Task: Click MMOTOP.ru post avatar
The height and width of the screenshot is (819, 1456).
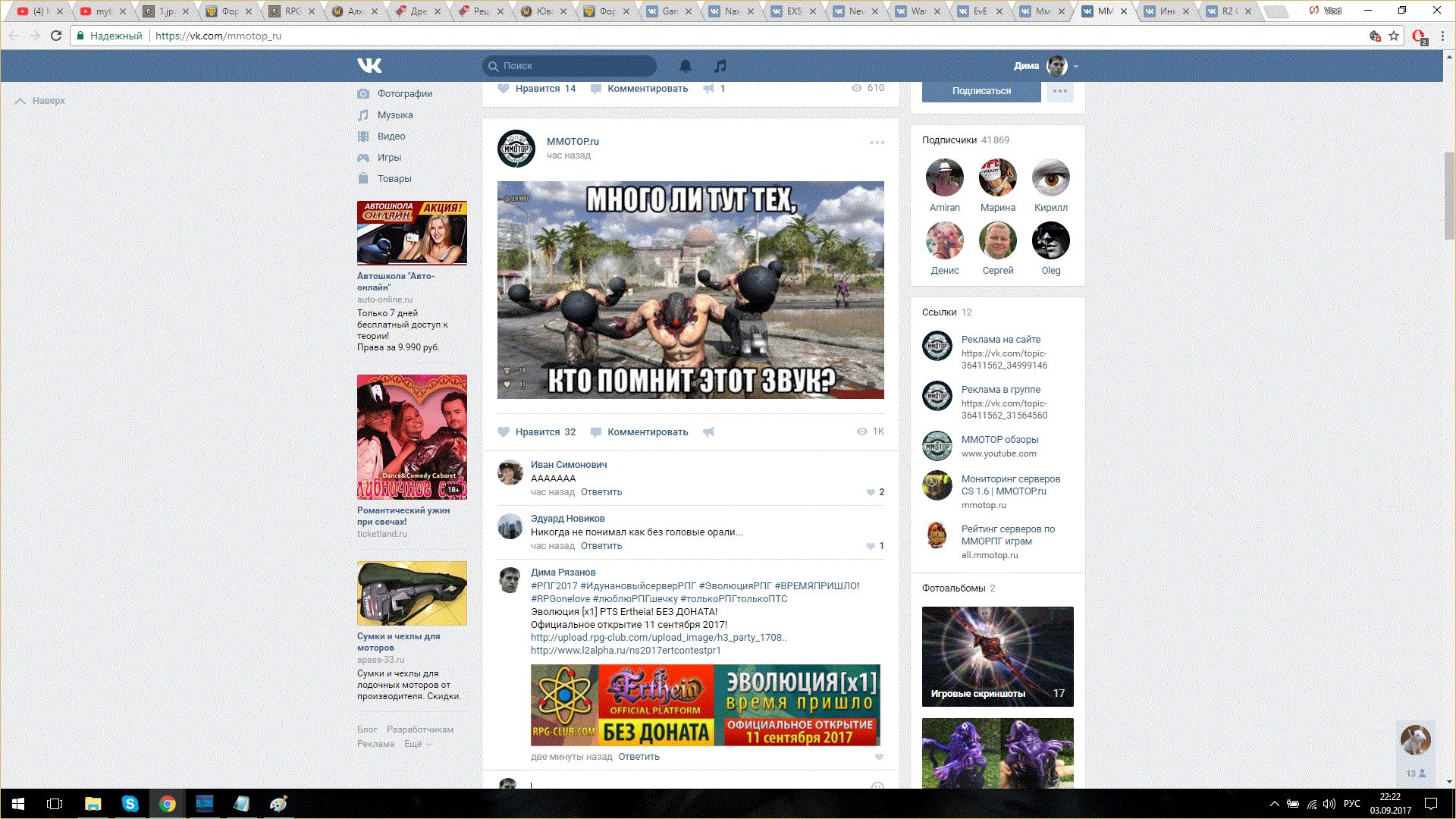Action: (x=516, y=149)
